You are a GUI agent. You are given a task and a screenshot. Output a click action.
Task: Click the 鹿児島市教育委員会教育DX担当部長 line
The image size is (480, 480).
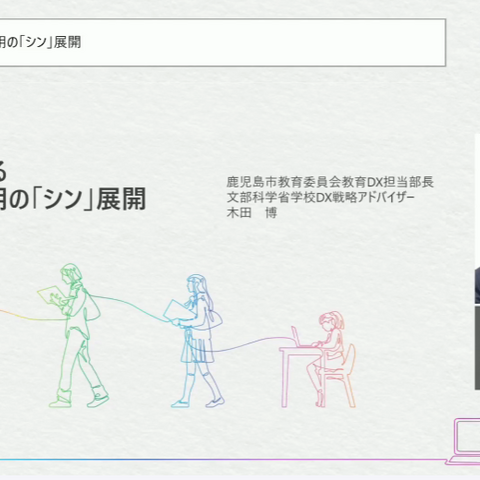tap(330, 182)
